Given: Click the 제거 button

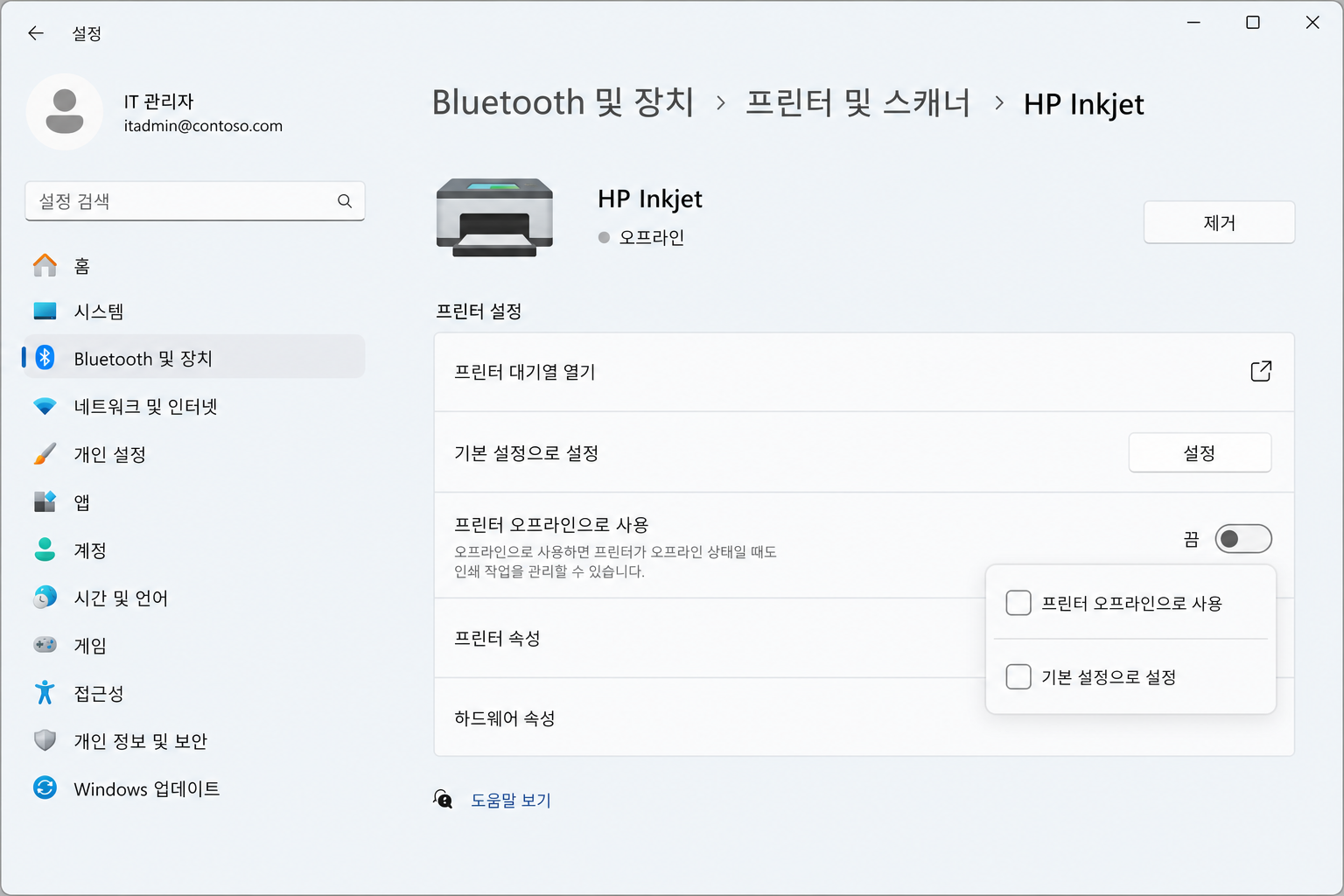Looking at the screenshot, I should click(x=1219, y=222).
